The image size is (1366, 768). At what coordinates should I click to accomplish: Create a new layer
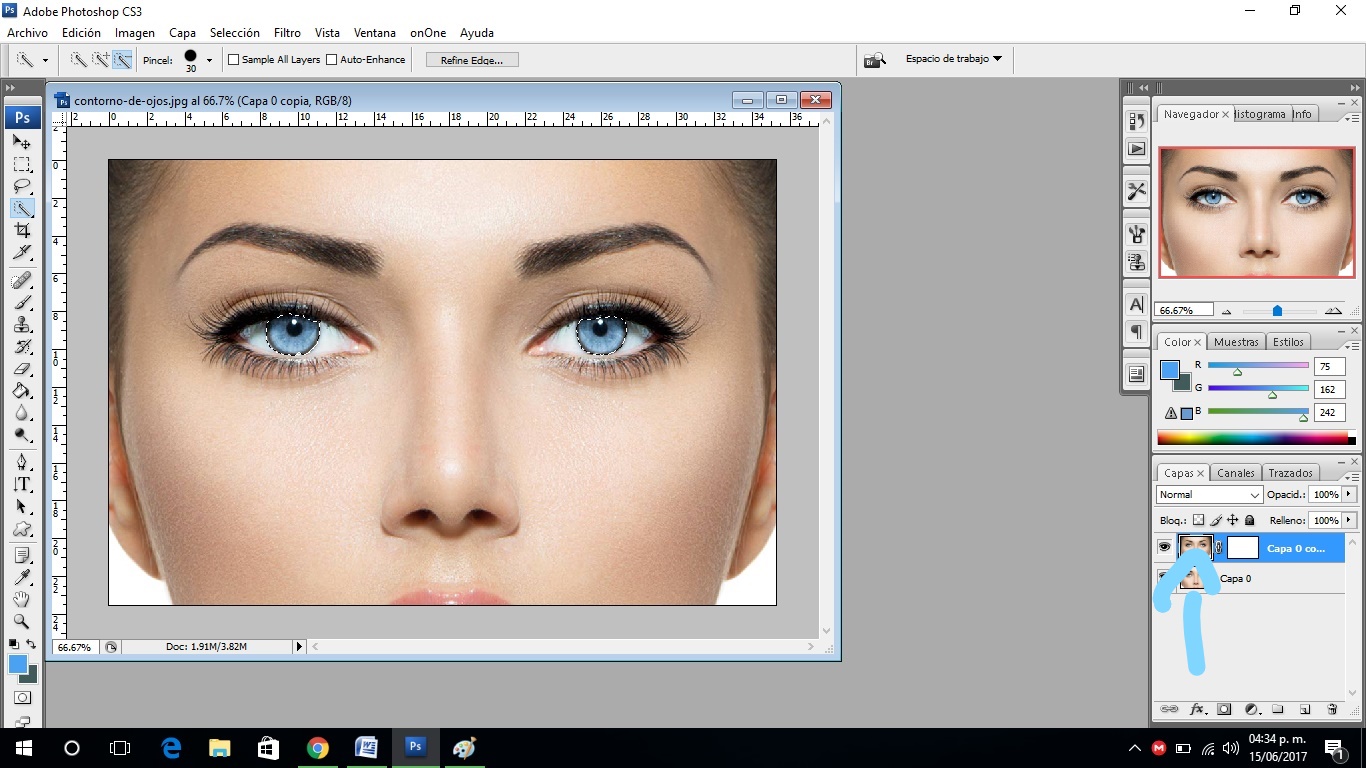click(1305, 709)
